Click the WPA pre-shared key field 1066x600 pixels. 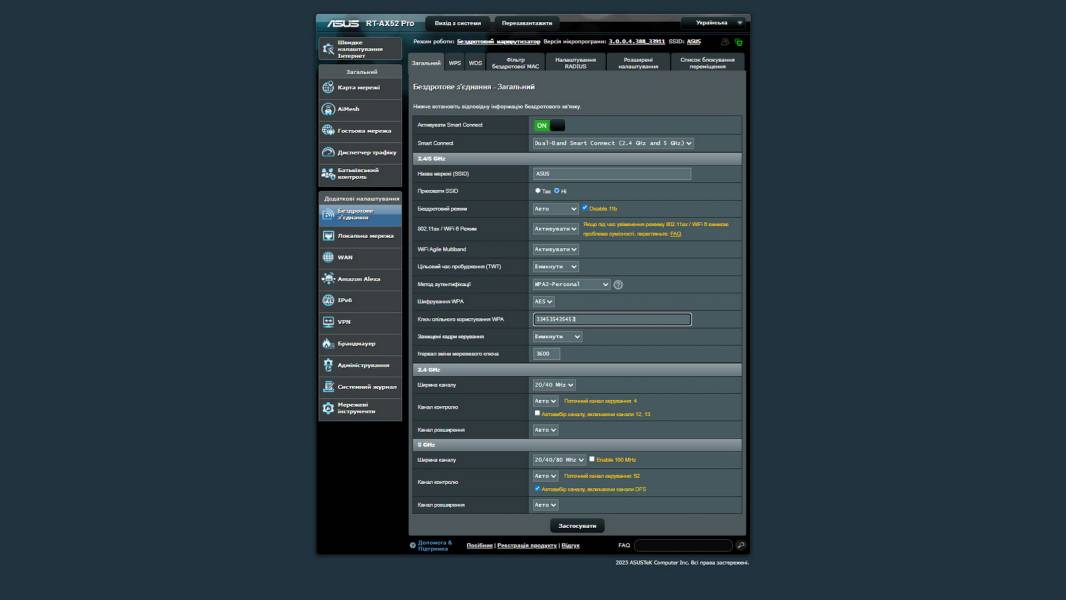(612, 319)
